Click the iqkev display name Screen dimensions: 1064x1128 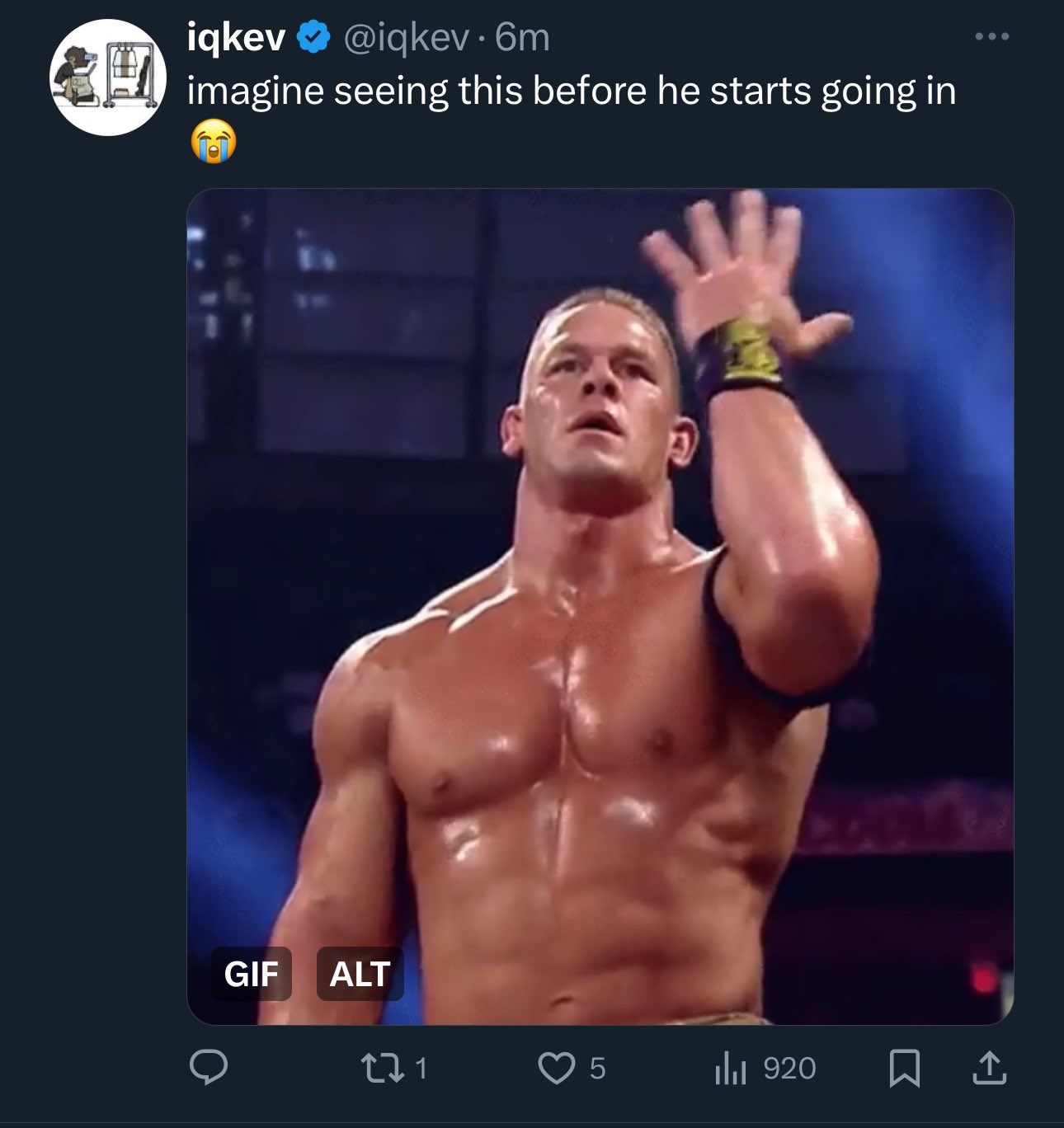tap(236, 38)
